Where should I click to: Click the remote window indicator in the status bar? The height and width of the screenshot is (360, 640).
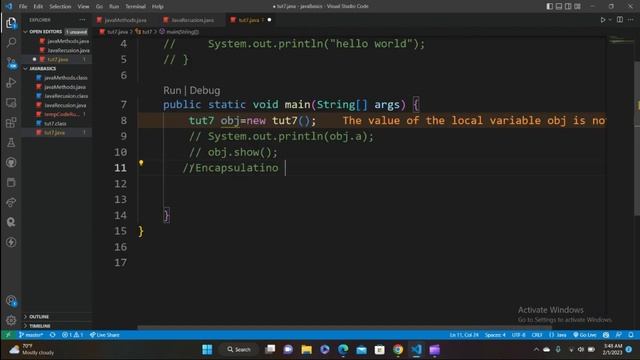(8, 335)
